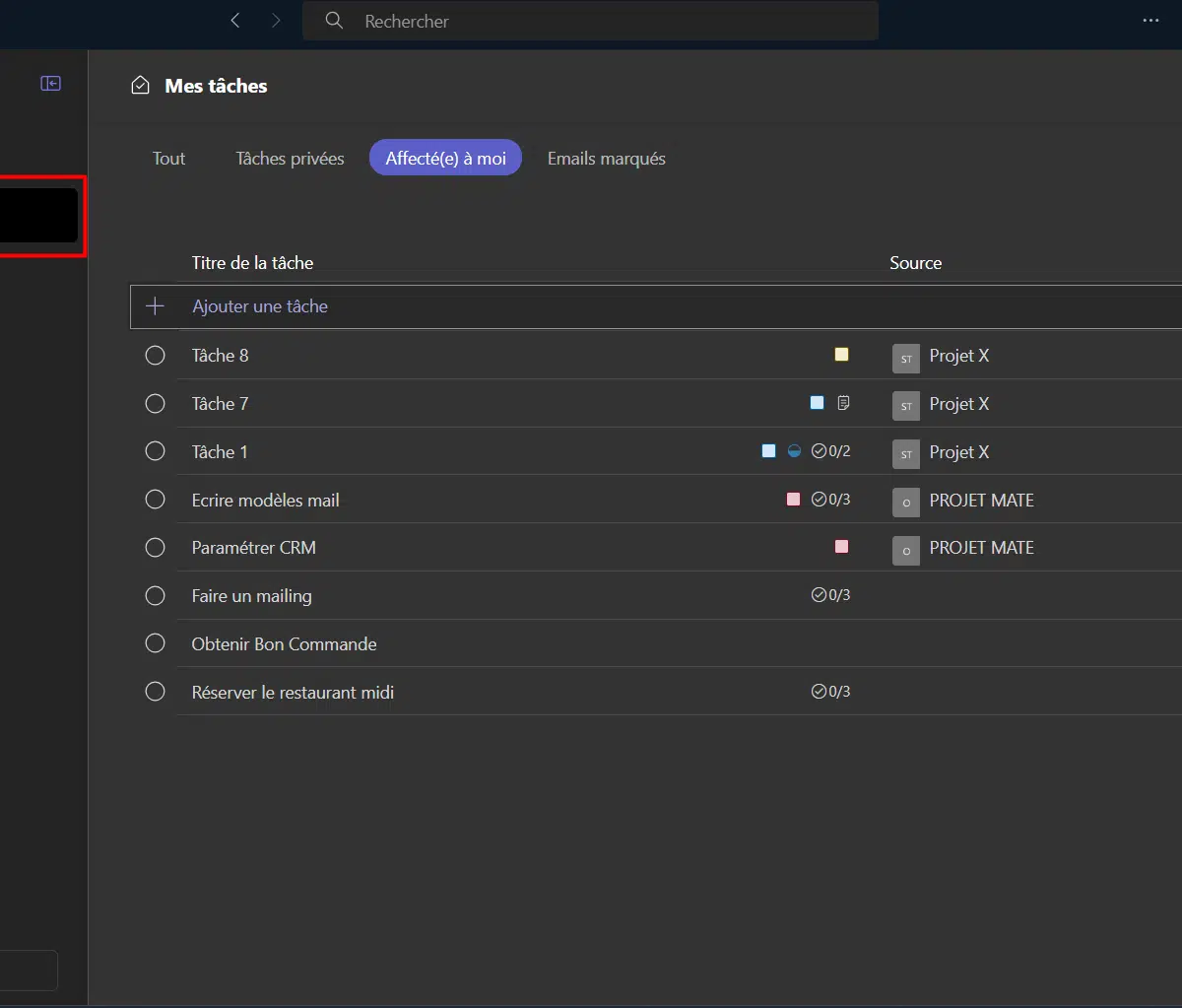Click checklist 0/3 icon on Faire un mailing

tap(830, 595)
